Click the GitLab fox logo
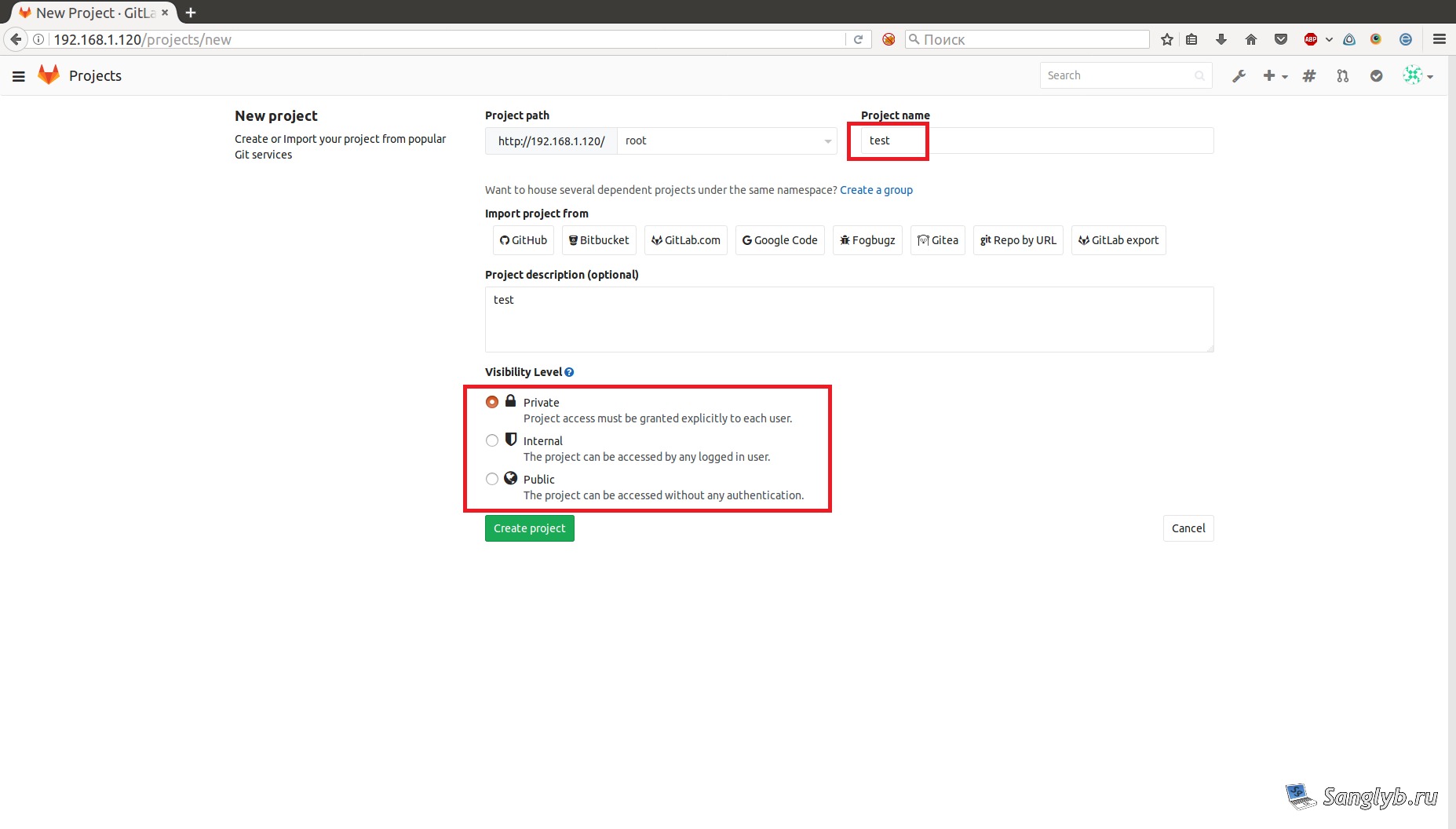The image size is (1456, 829). (49, 75)
